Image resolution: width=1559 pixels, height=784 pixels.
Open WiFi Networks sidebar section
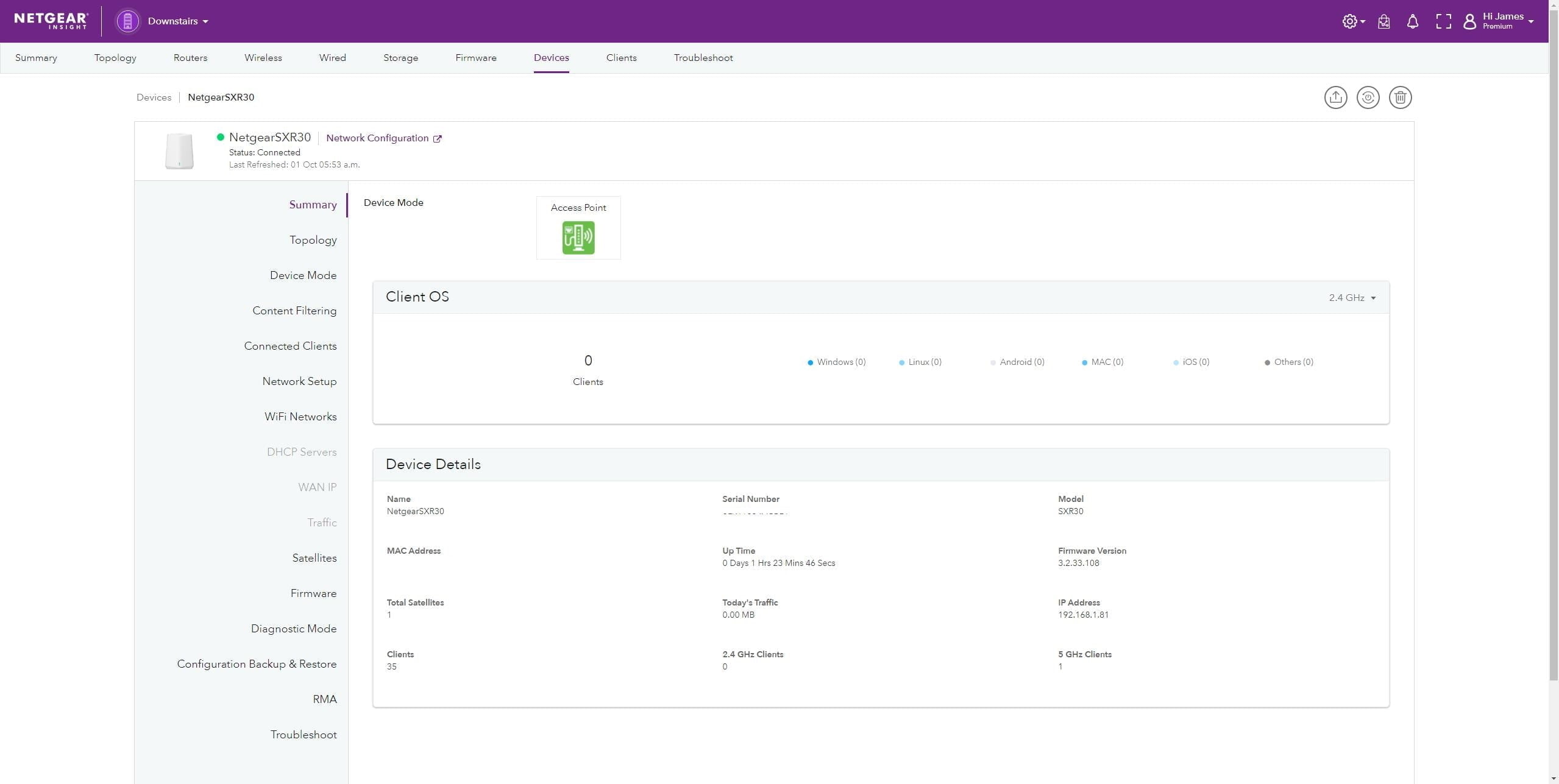[x=300, y=417]
